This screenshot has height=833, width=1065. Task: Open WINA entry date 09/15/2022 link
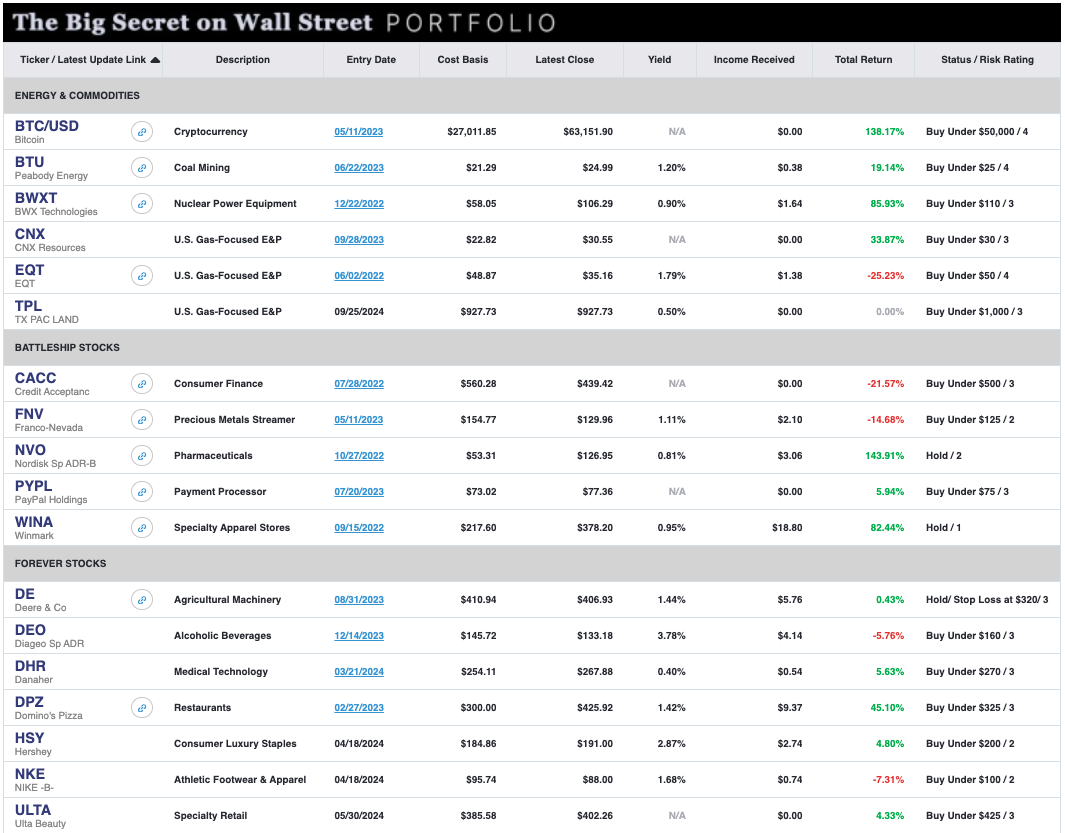359,528
